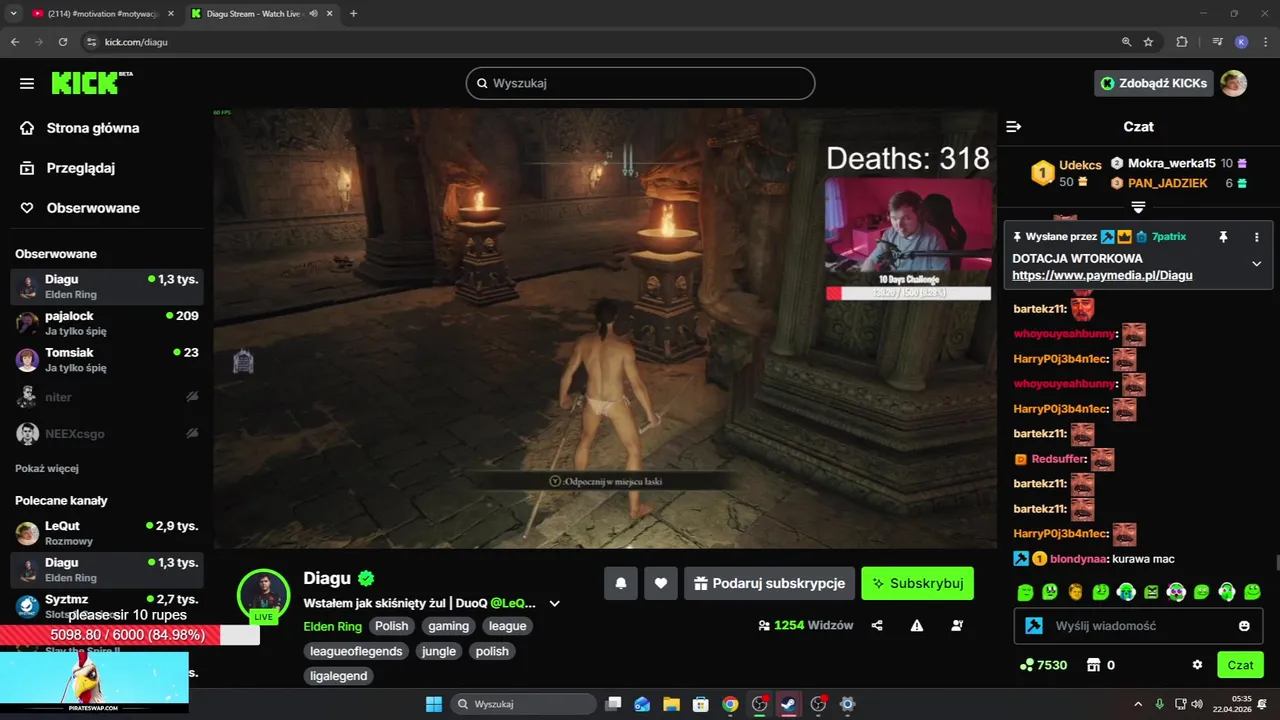Viewport: 1280px width, 720px height.
Task: Click the notification bell for Diagu
Action: tap(621, 583)
